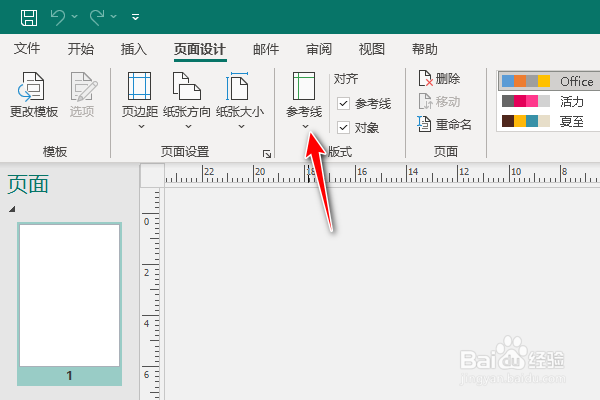Click the 移动 page button
The height and width of the screenshot is (400, 600).
[439, 101]
